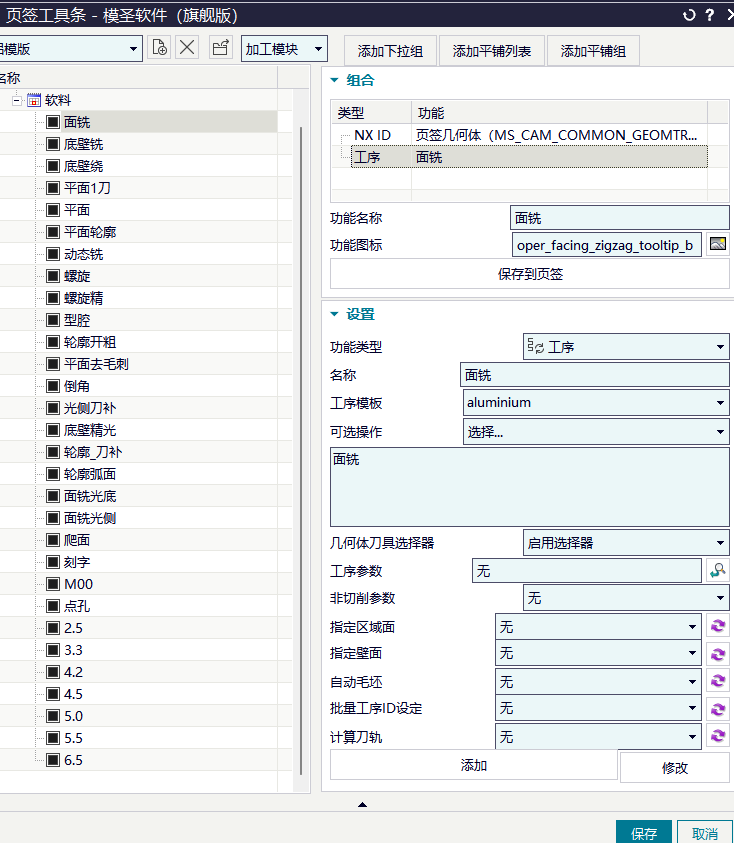The width and height of the screenshot is (734, 843).
Task: Click refresh icon beside 指定壁面
Action: (x=718, y=654)
